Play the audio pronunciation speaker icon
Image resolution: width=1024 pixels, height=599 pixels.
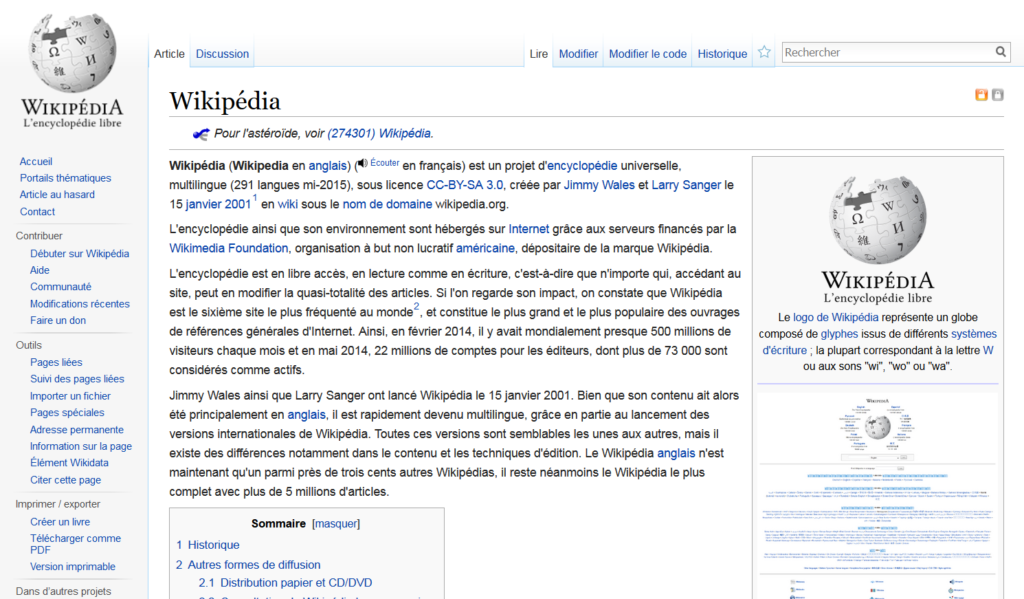[361, 165]
